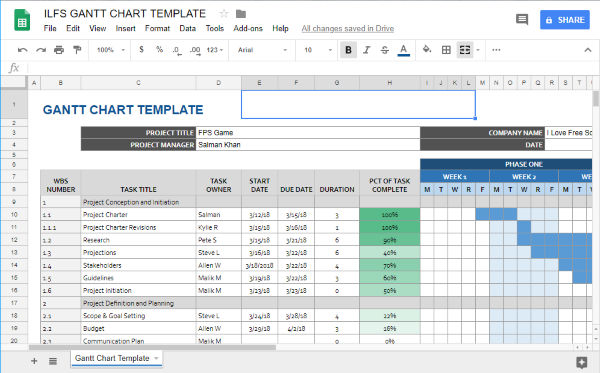The image size is (600, 373).
Task: Toggle Bold formatting button
Action: [348, 50]
